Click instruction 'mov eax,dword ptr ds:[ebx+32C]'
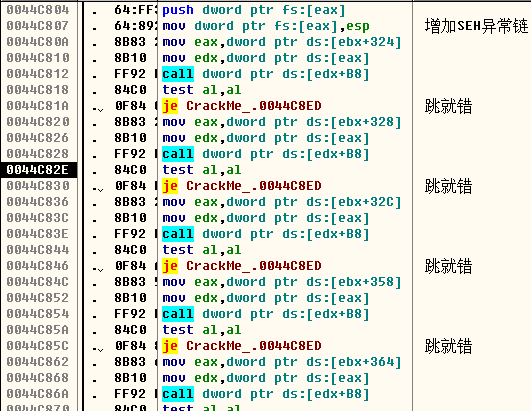The width and height of the screenshot is (531, 411). click(x=282, y=202)
